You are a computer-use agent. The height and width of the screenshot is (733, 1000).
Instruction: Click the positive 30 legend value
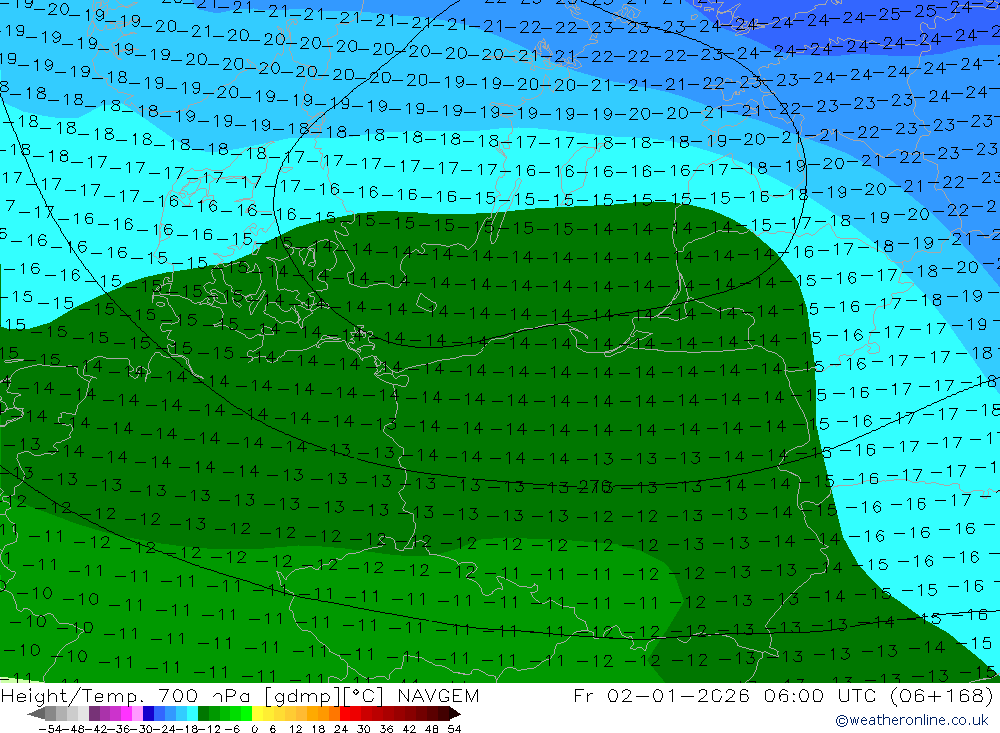tap(364, 729)
